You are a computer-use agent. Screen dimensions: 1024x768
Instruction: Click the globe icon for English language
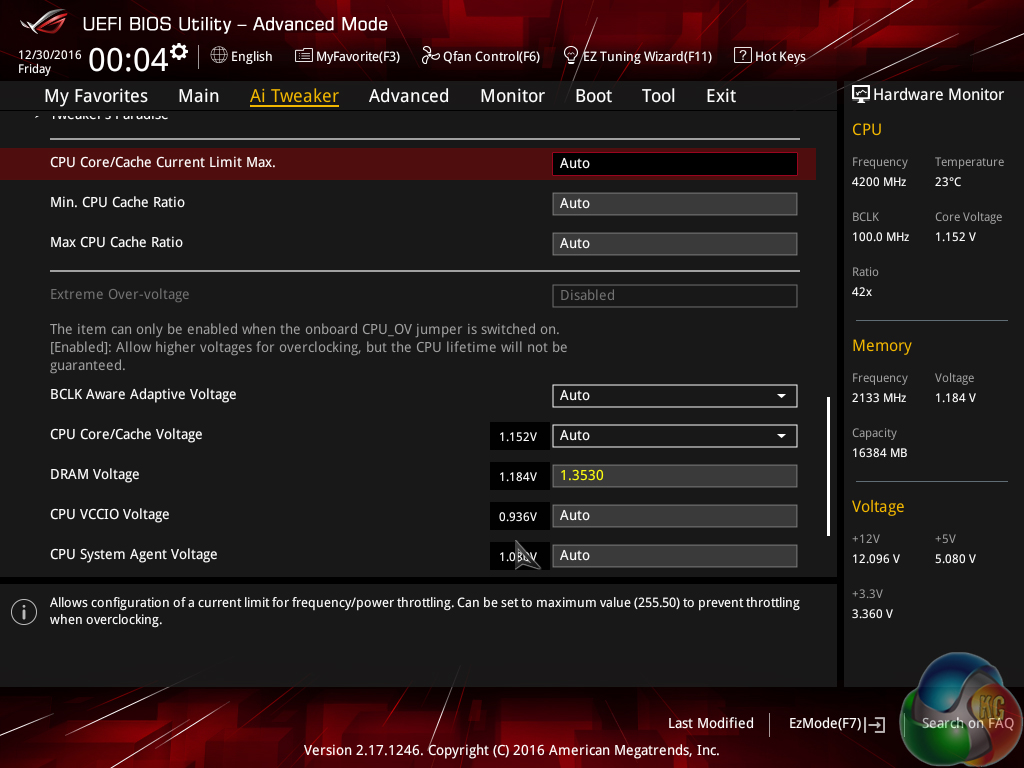pyautogui.click(x=219, y=56)
